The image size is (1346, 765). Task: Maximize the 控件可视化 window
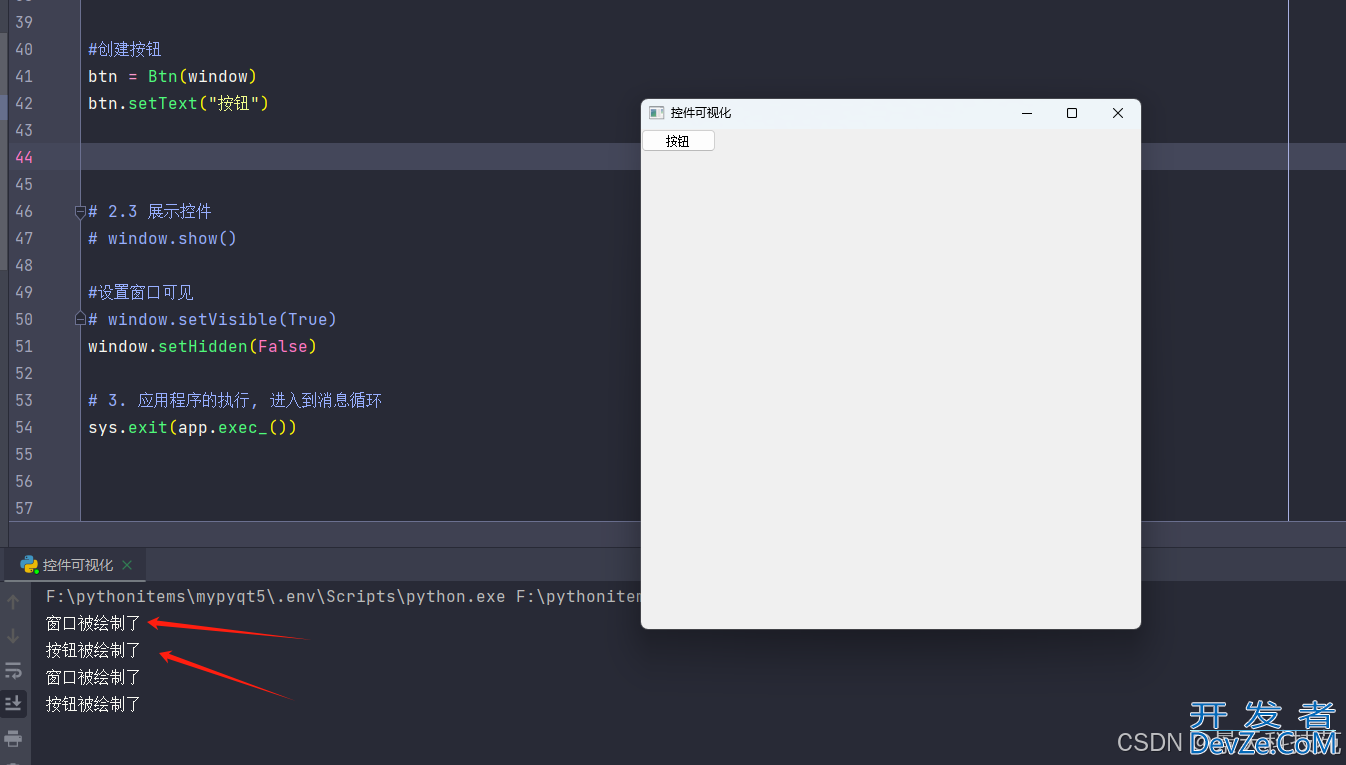[x=1072, y=113]
